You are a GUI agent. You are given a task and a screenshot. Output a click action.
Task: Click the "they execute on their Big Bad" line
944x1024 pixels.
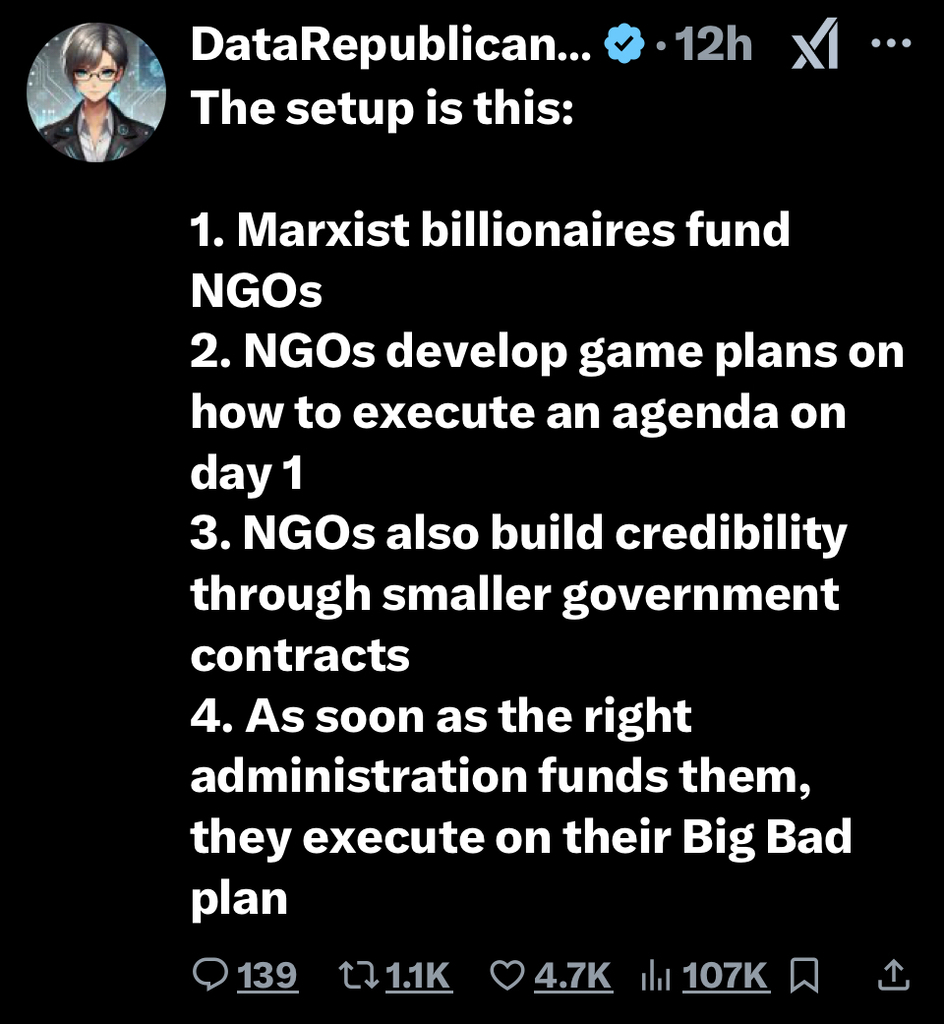coord(520,838)
